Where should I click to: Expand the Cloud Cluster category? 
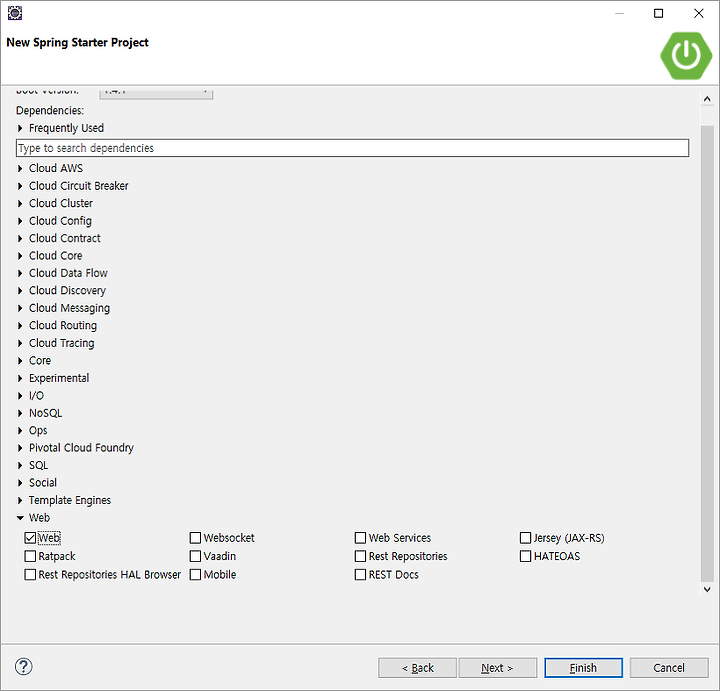[20, 203]
